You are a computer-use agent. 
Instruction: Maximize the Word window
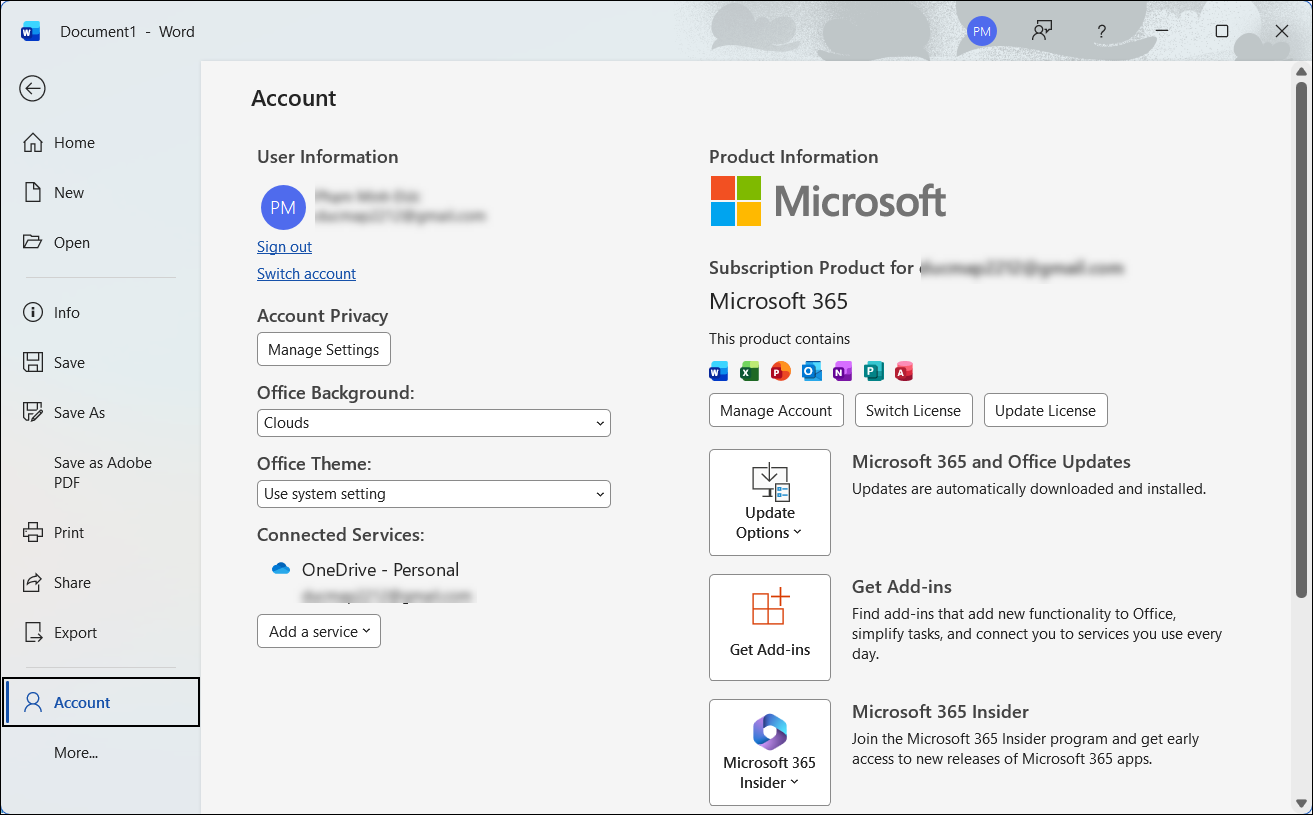coord(1222,32)
